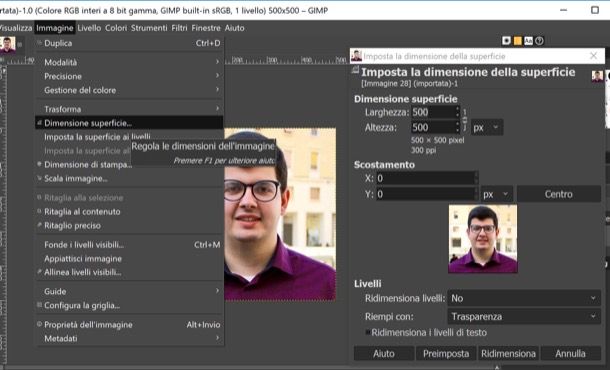Open the Finestre menu
Image resolution: width=610 pixels, height=370 pixels.
tap(206, 28)
